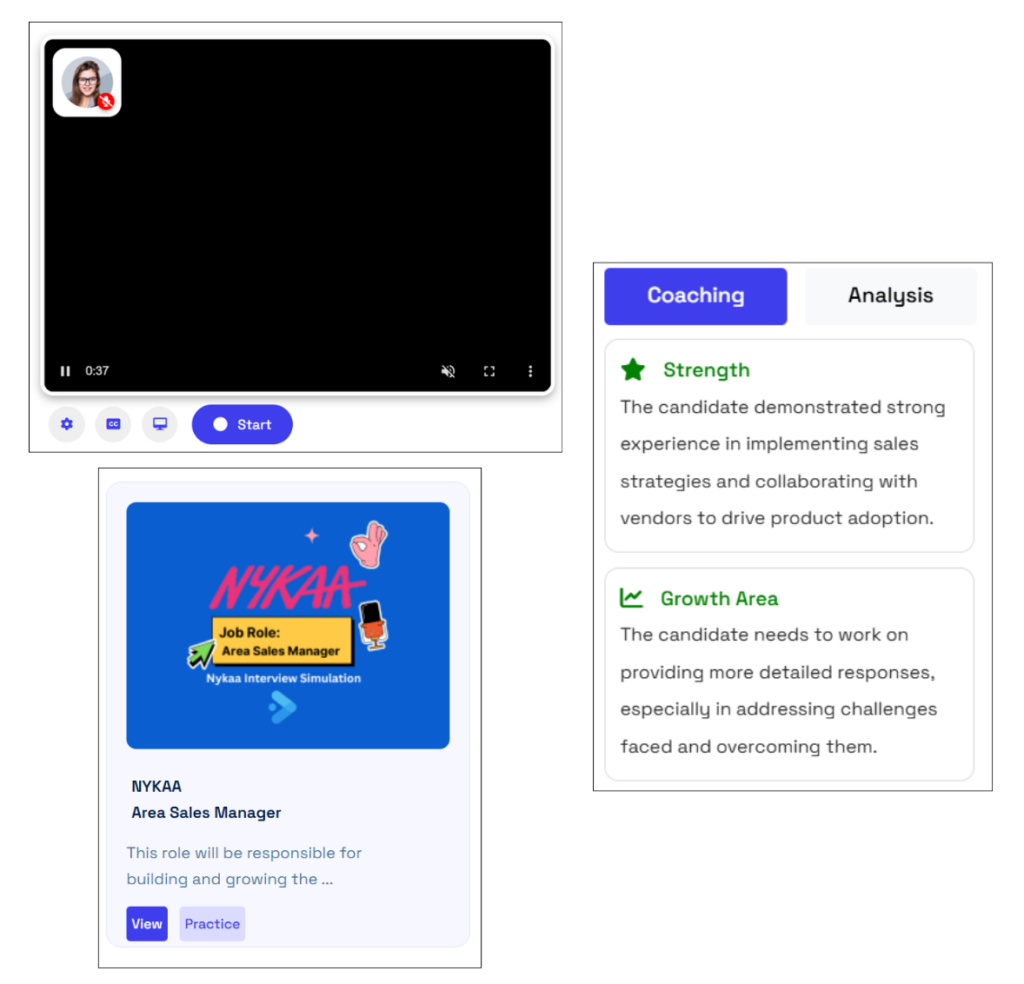Pause the interview video playback

click(65, 371)
